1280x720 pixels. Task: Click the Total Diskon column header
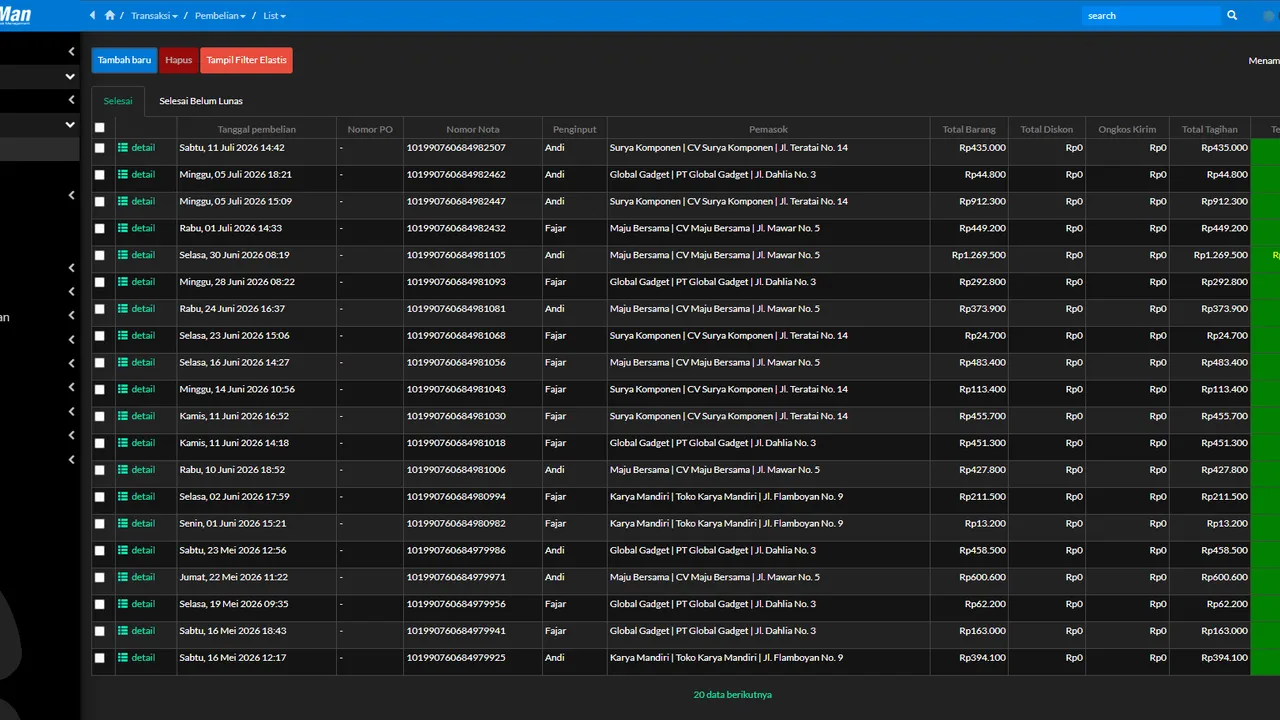point(1047,129)
